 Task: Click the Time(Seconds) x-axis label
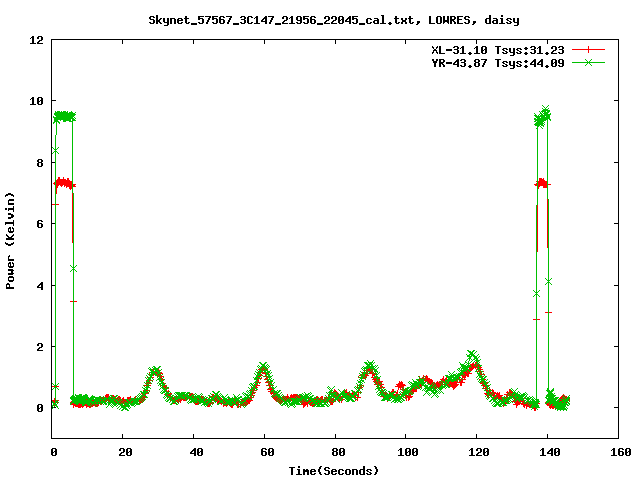pyautogui.click(x=334, y=471)
